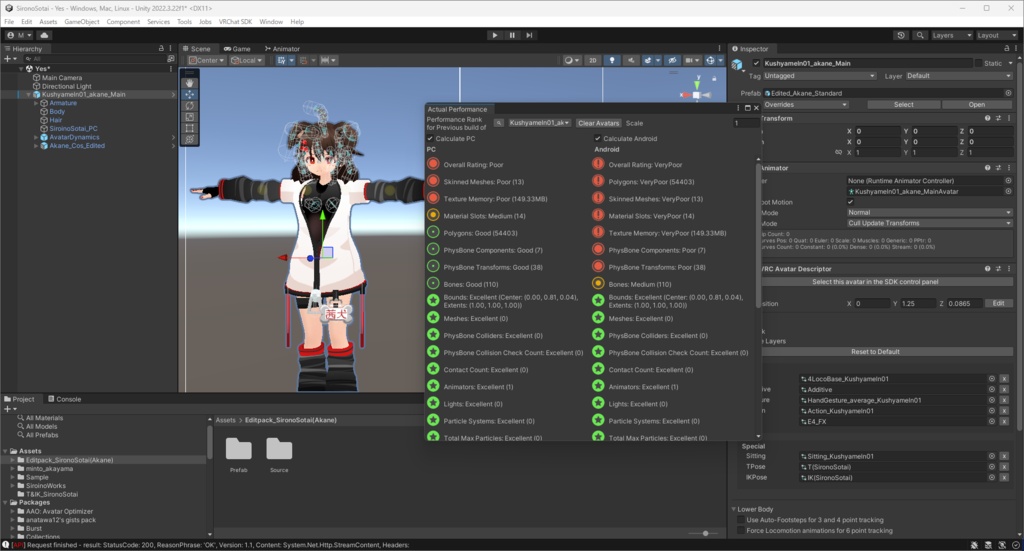The height and width of the screenshot is (551, 1024).
Task: Click the Play button
Action: click(494, 35)
